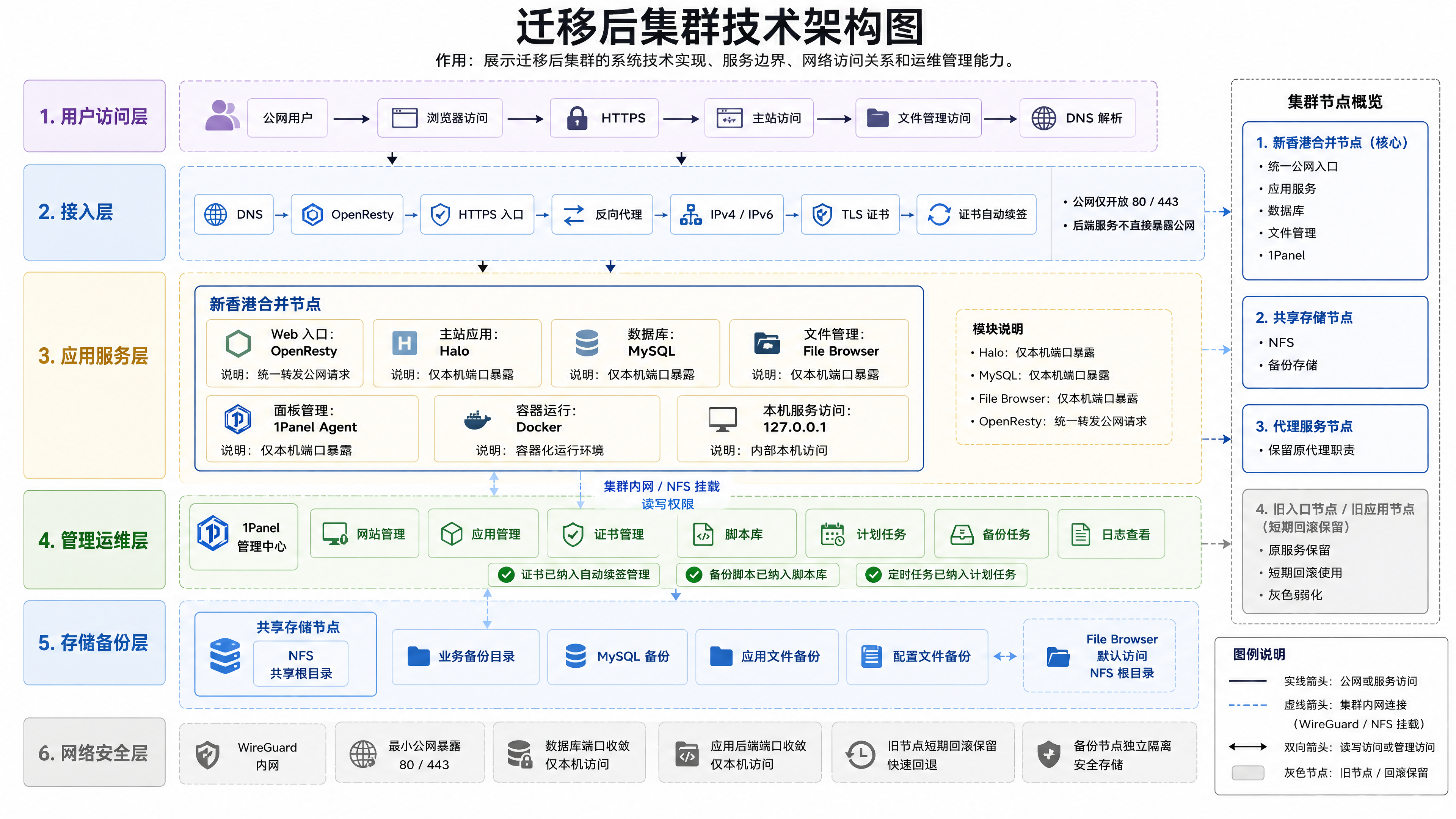
Task: Click green check beside 证书已纳入自动续签管理
Action: (x=506, y=575)
